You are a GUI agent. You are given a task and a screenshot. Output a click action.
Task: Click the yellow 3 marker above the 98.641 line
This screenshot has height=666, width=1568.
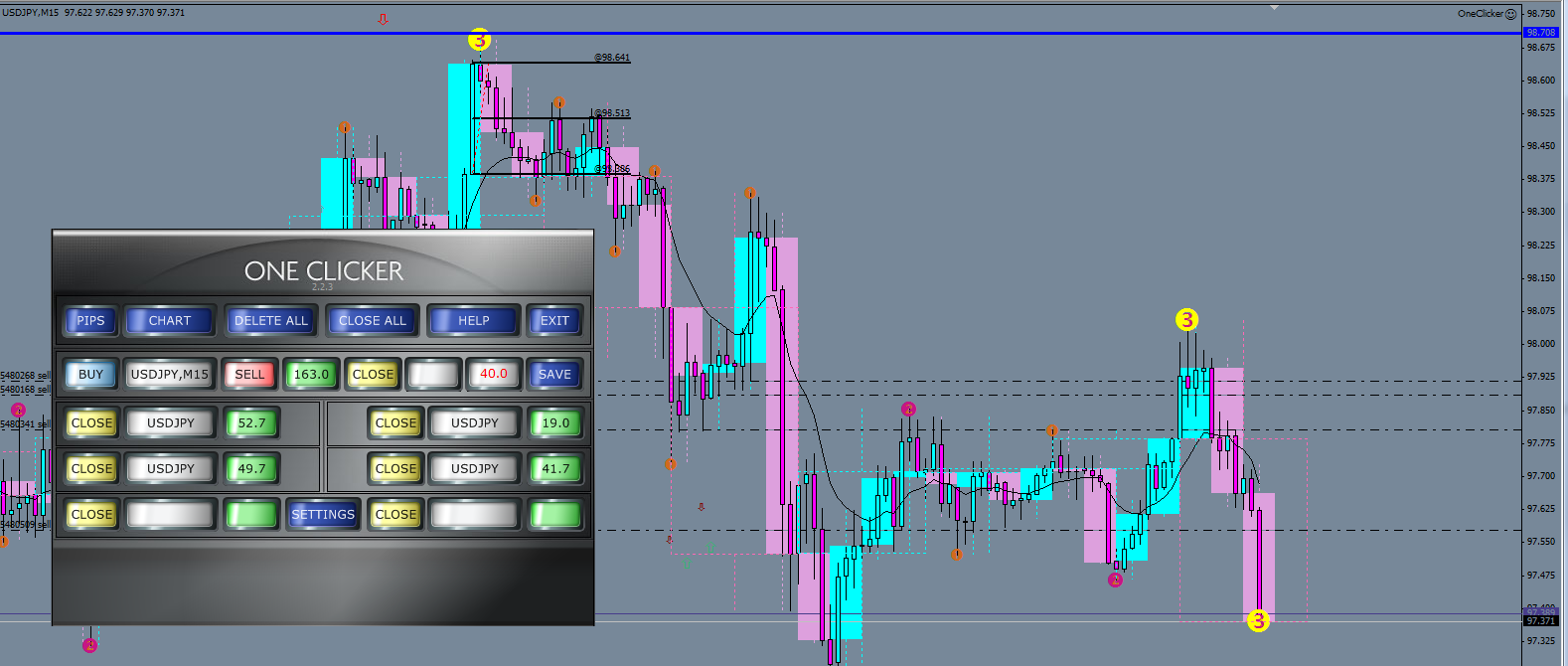pos(479,40)
